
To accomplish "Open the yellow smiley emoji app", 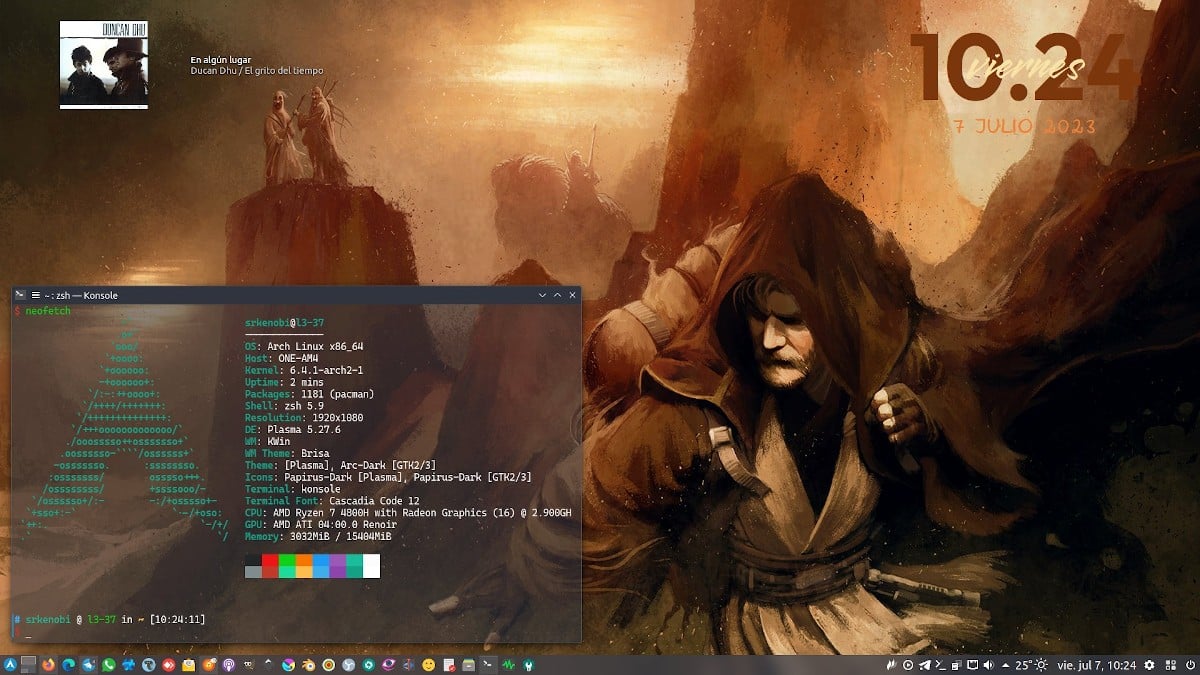I will click(x=428, y=665).
